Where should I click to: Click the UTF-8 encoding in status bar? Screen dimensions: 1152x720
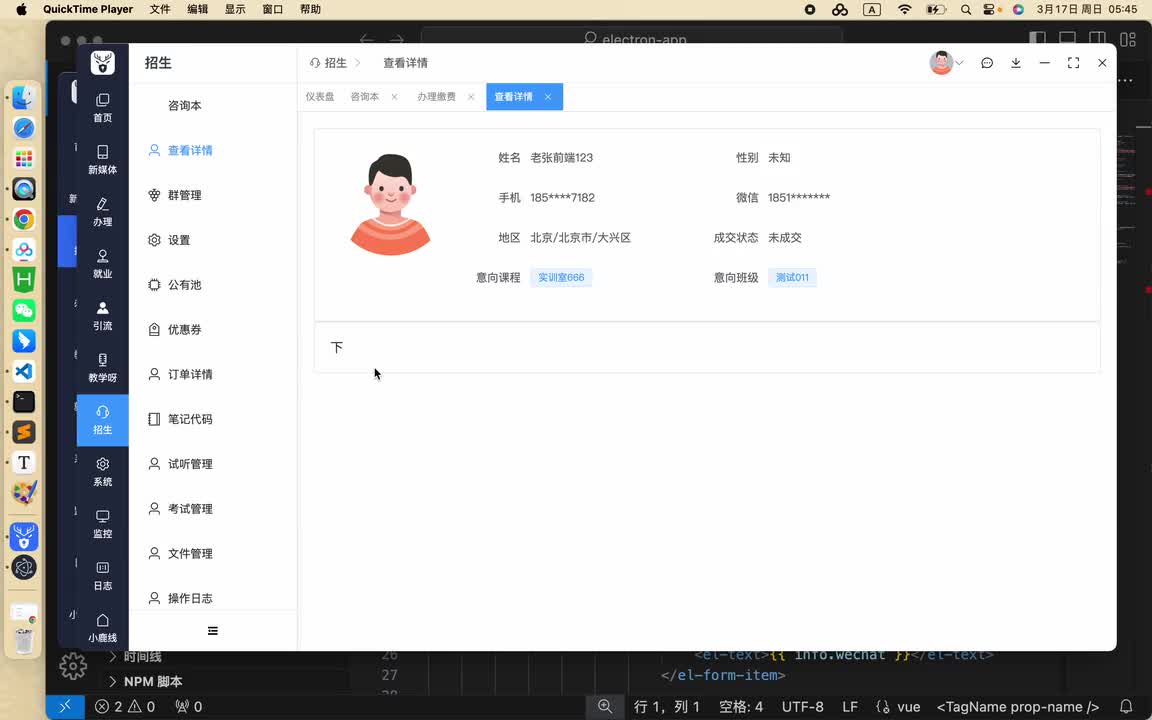click(802, 707)
